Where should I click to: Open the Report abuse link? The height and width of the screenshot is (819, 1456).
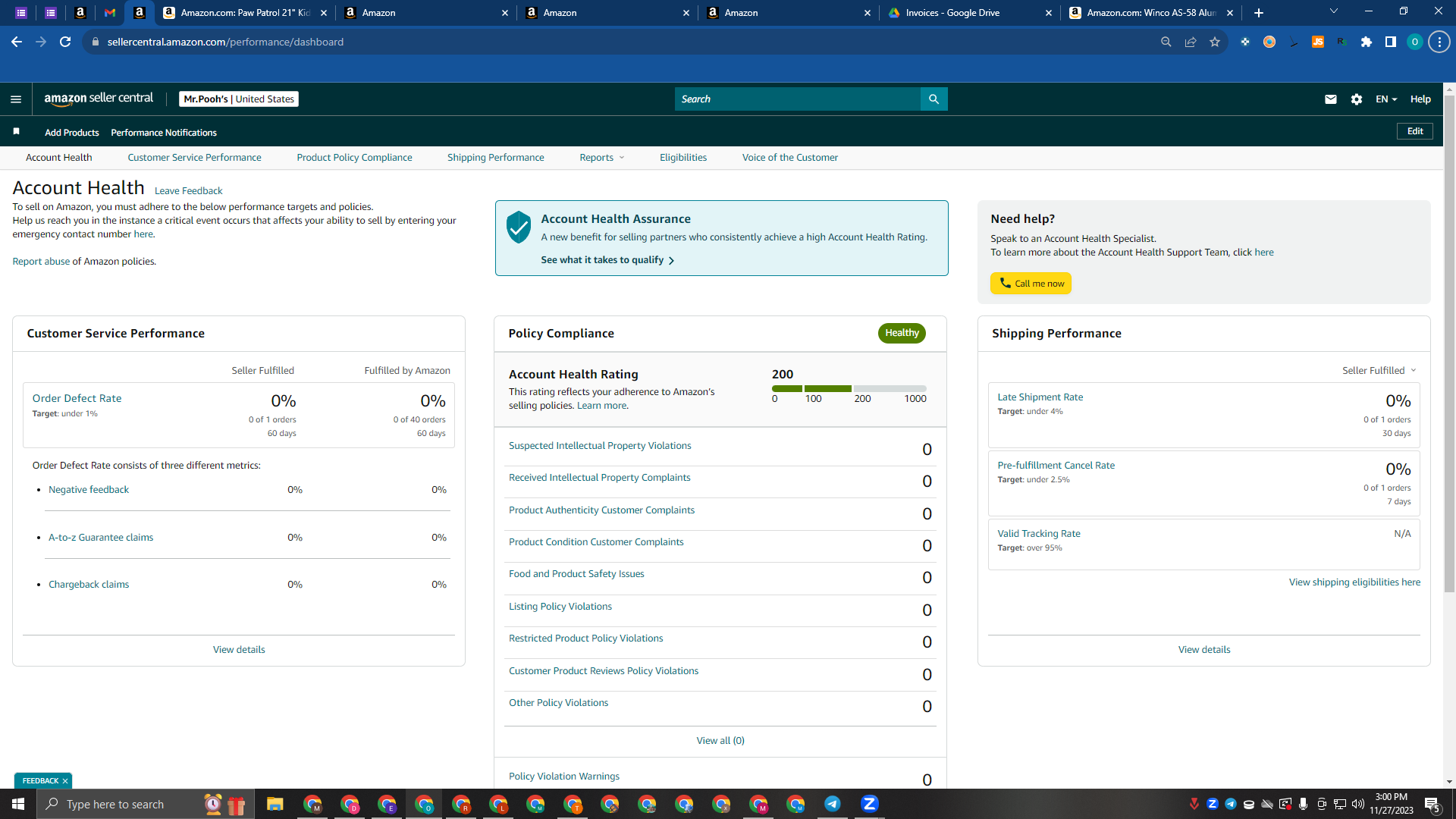click(x=41, y=262)
